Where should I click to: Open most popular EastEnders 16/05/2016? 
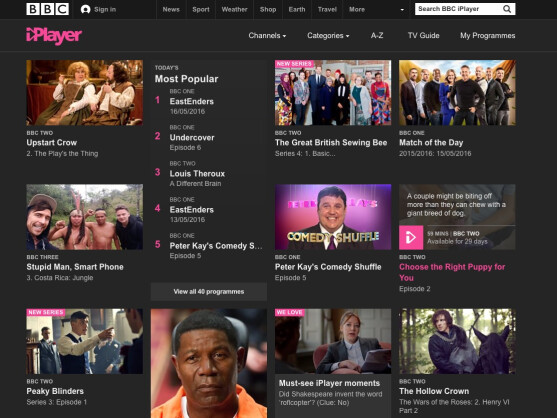[192, 102]
